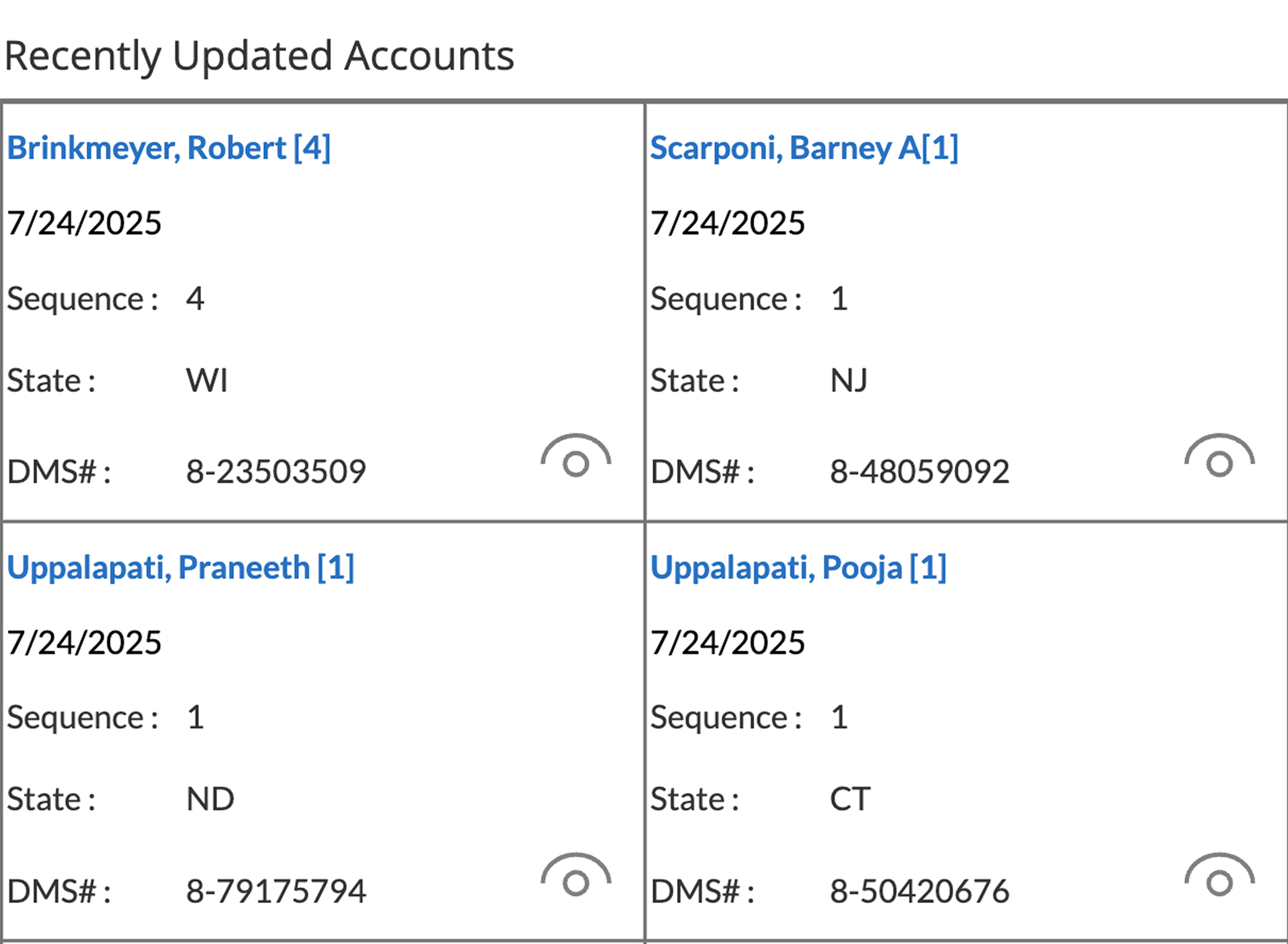View Praneeth Uppalapati's account via eye icon
Image resolution: width=1288 pixels, height=944 pixels.
point(575,877)
